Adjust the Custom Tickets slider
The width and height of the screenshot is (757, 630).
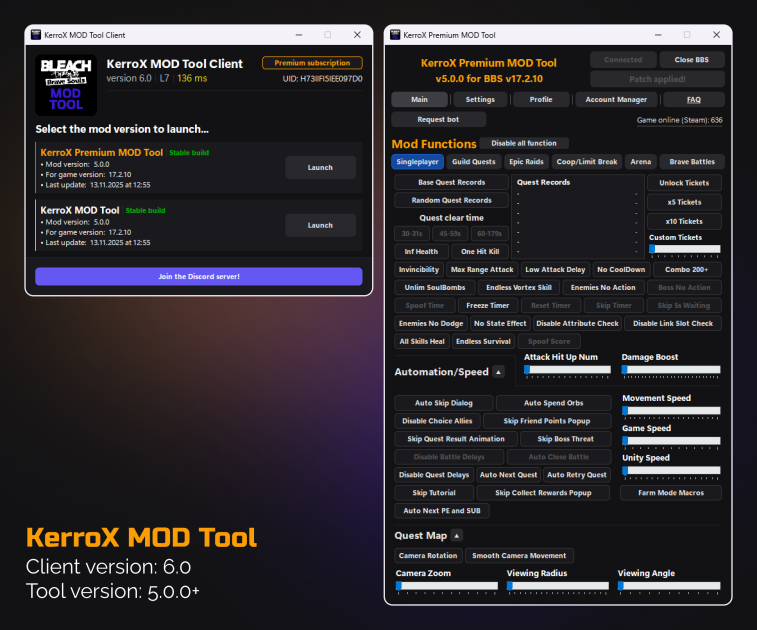point(685,249)
